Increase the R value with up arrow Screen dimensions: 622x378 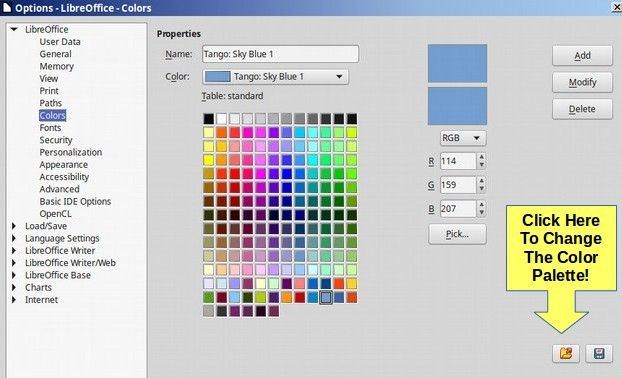pos(481,157)
